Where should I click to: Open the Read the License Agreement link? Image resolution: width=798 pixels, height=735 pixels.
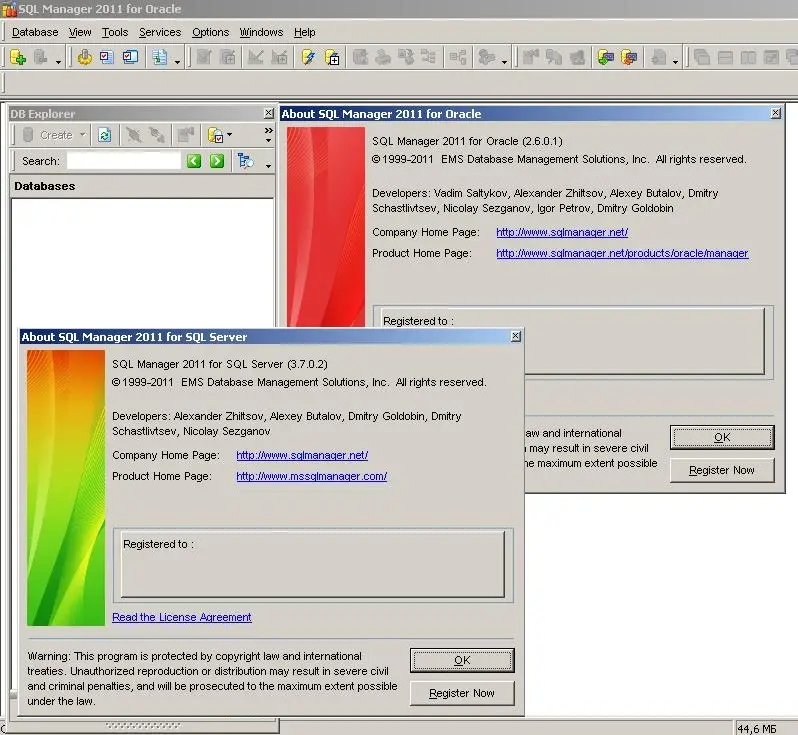[182, 617]
